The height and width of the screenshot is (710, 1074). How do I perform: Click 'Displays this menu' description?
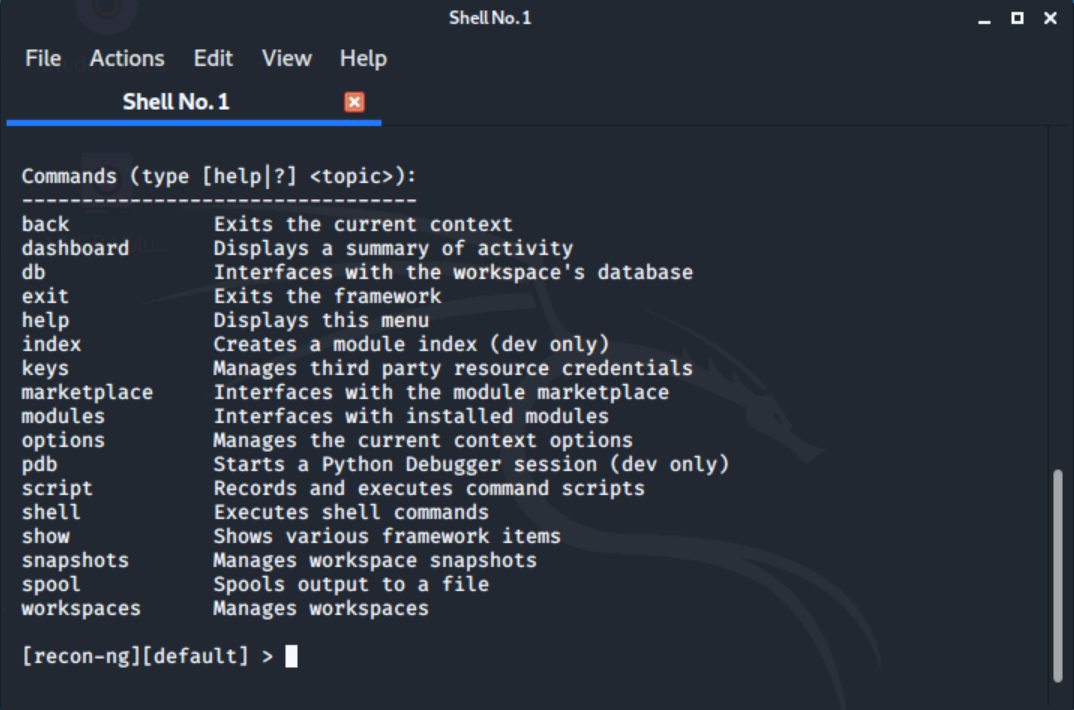tap(321, 320)
